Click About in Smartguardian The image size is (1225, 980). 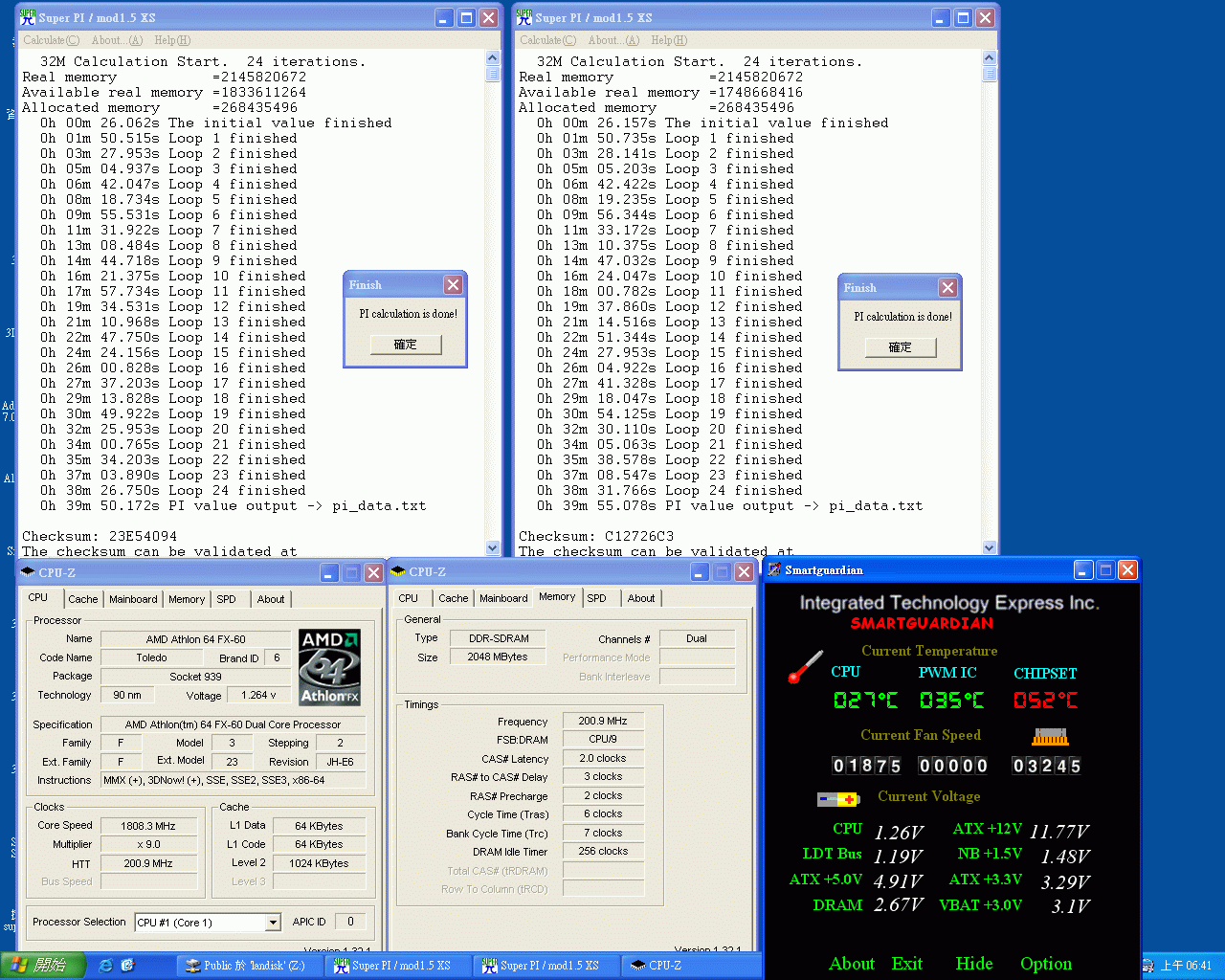coord(852,964)
